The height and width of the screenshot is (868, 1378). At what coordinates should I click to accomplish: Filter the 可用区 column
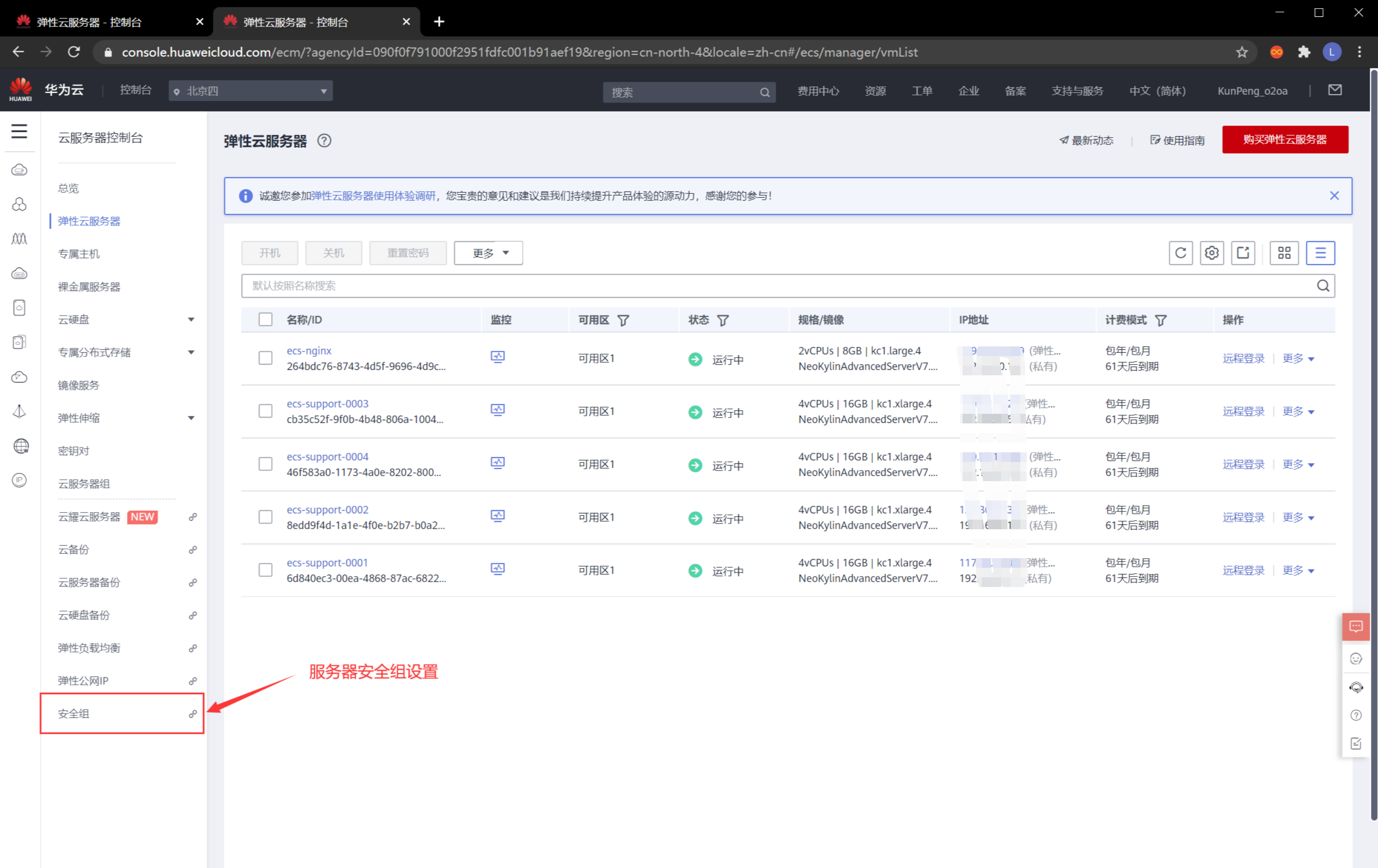pos(623,320)
